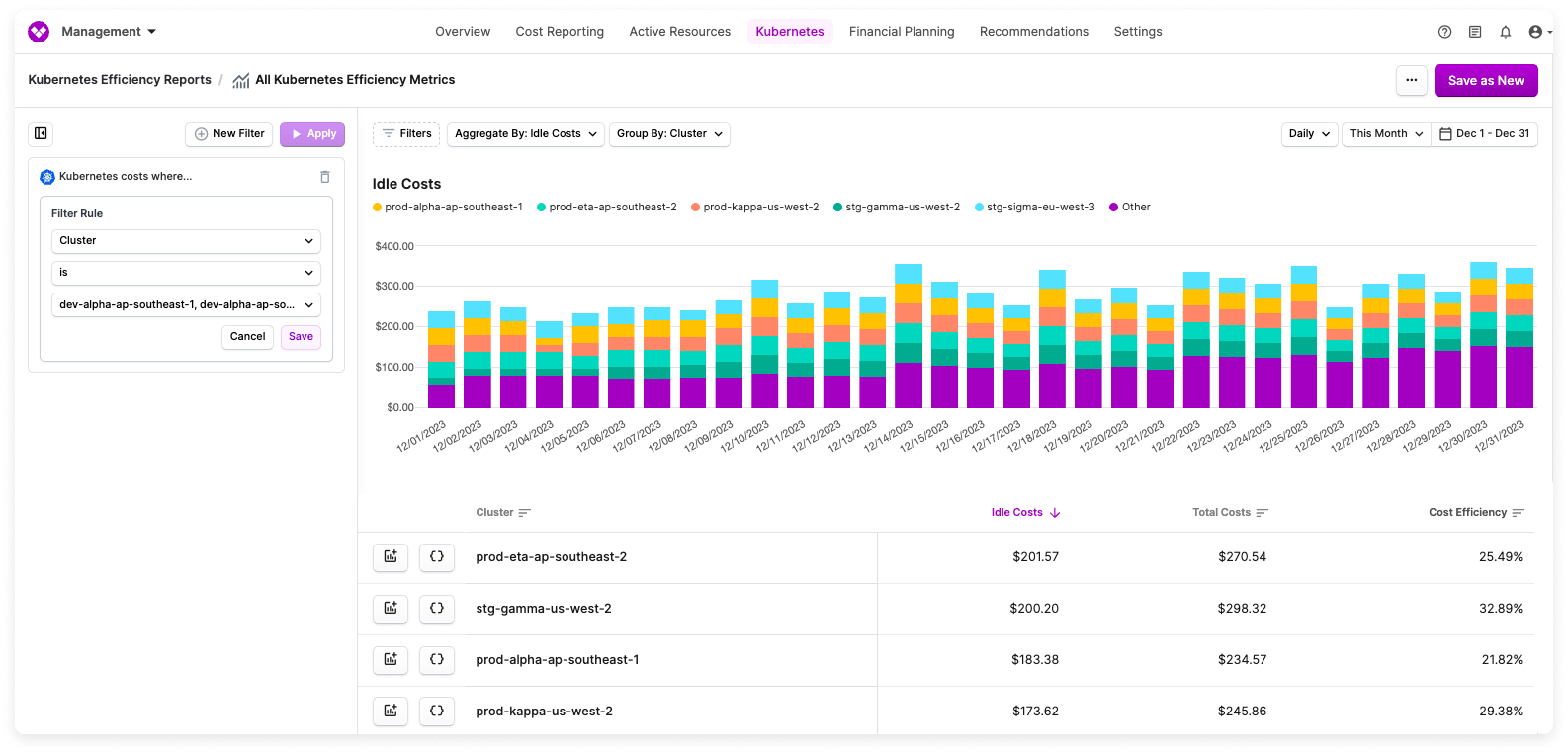Open notifications via the bell icon
This screenshot has height=754, width=1568.
pos(1506,31)
